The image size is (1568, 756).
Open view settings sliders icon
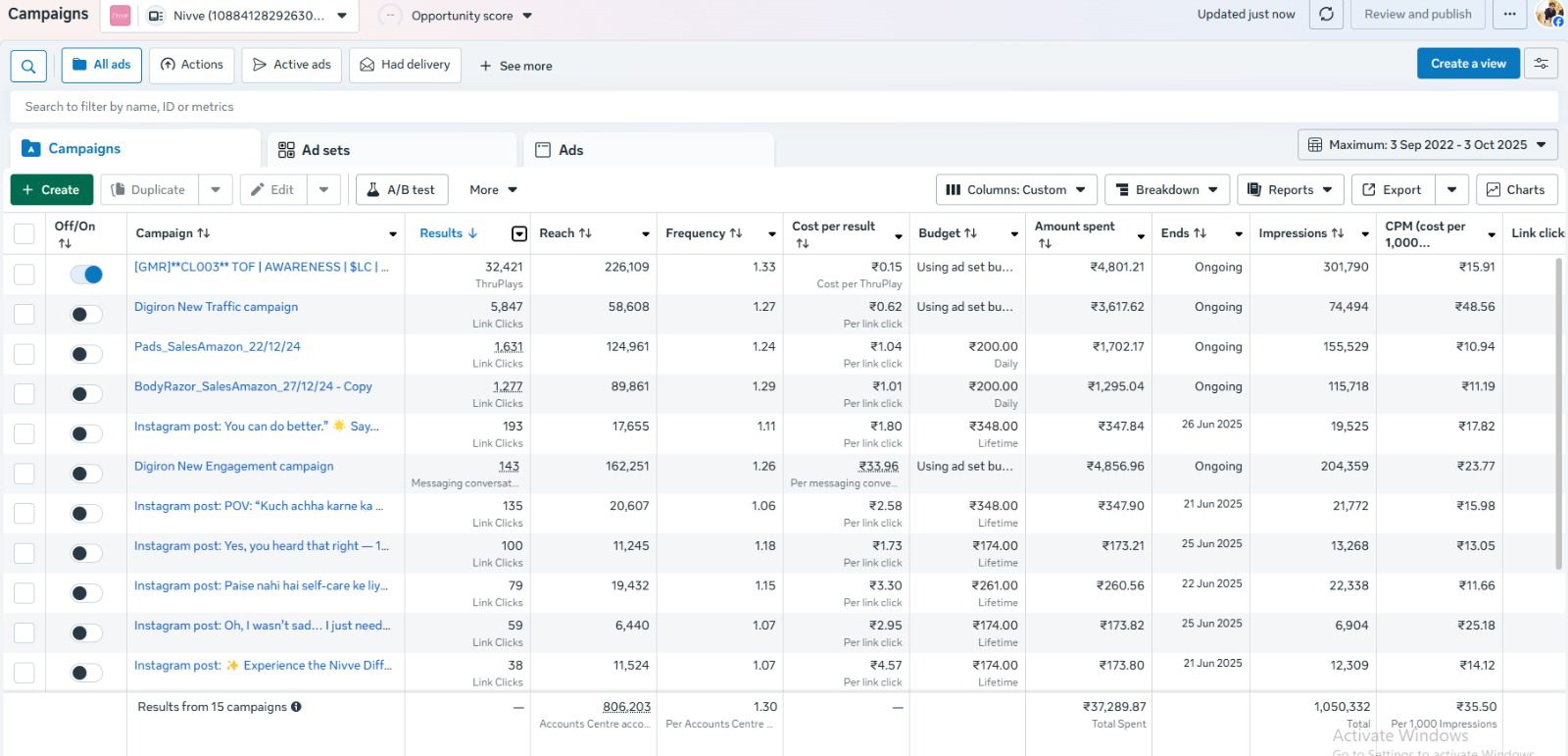(1541, 64)
